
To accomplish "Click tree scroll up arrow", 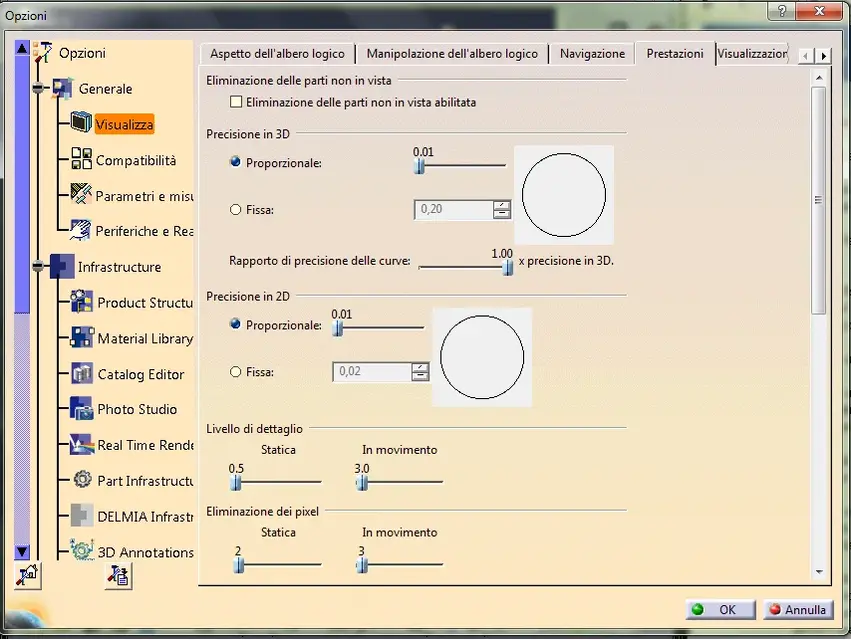I will [22, 48].
